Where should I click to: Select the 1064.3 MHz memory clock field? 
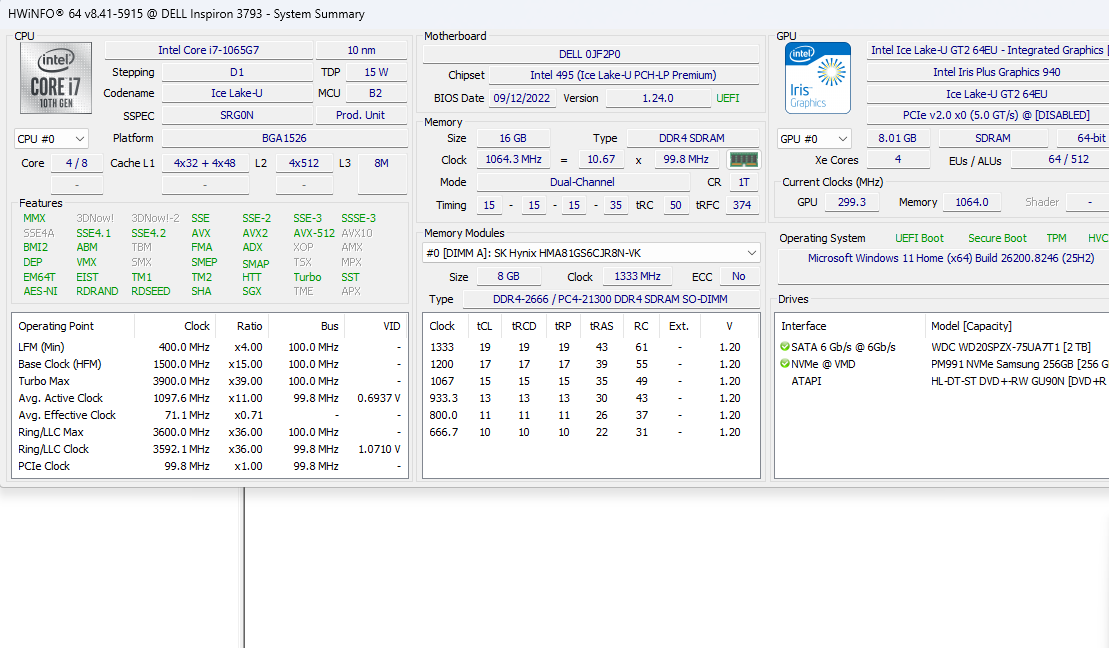tap(513, 160)
